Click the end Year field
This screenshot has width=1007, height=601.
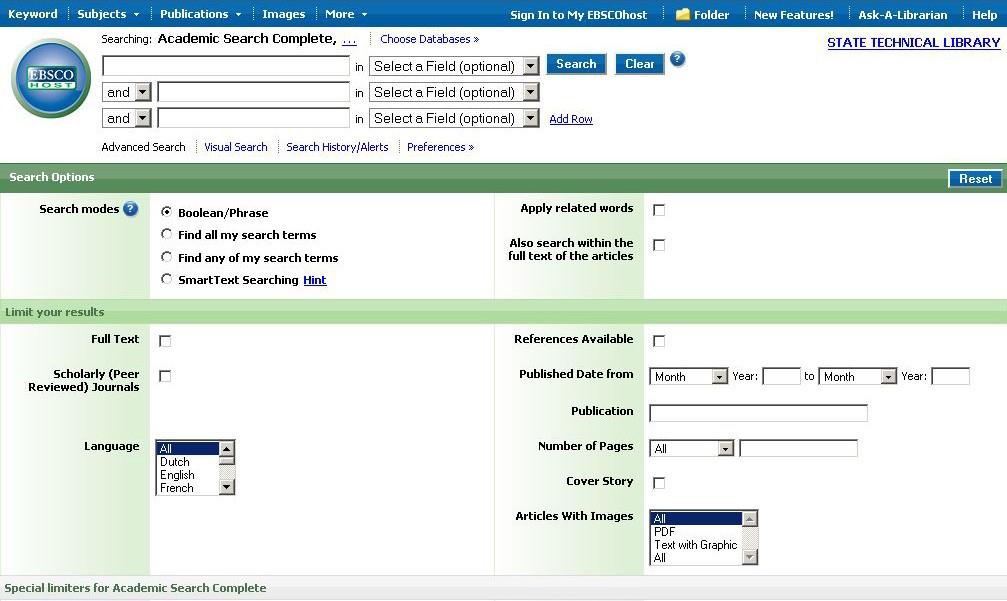pos(950,376)
